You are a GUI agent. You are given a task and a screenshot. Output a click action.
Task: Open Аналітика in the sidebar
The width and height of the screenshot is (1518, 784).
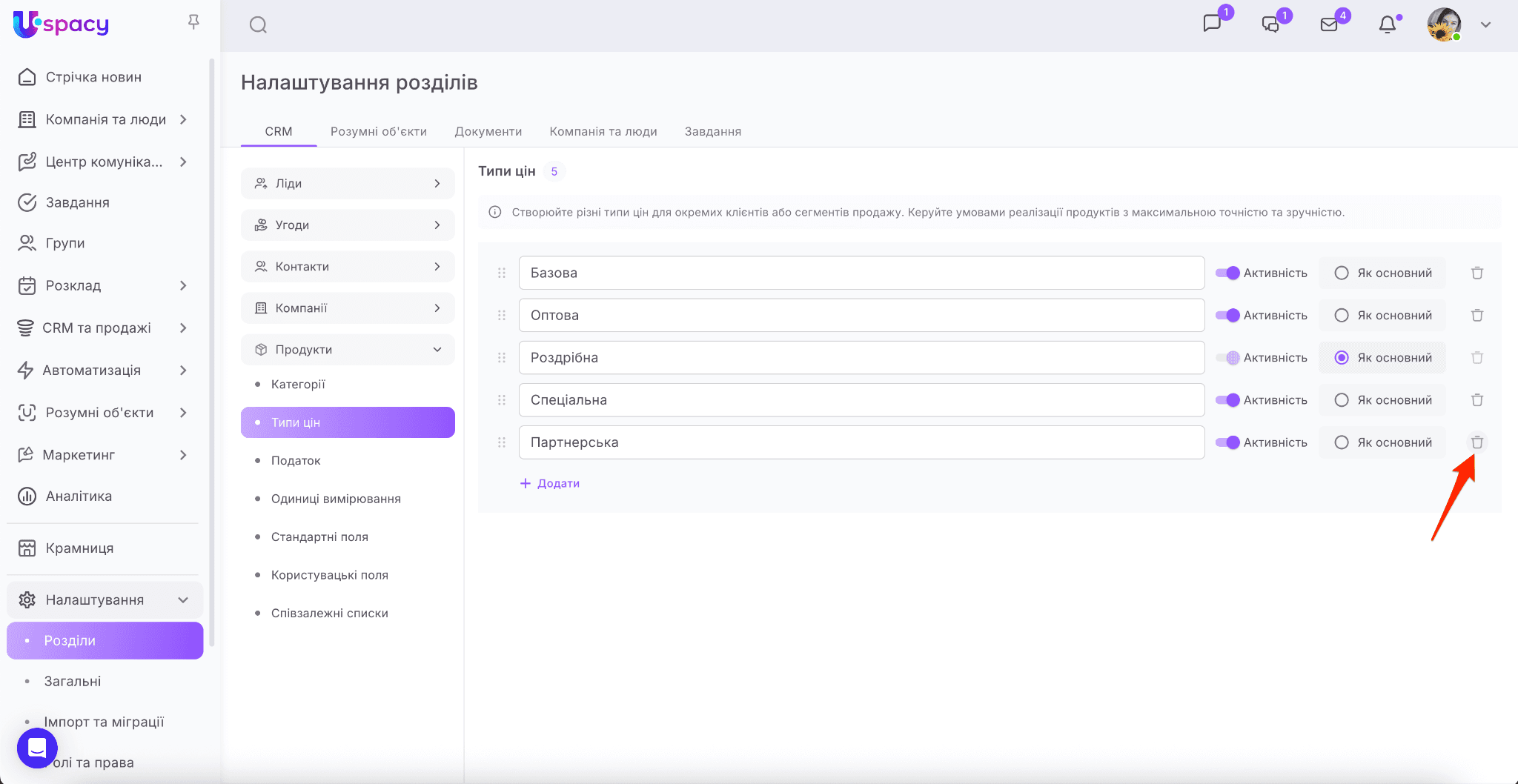tap(79, 496)
